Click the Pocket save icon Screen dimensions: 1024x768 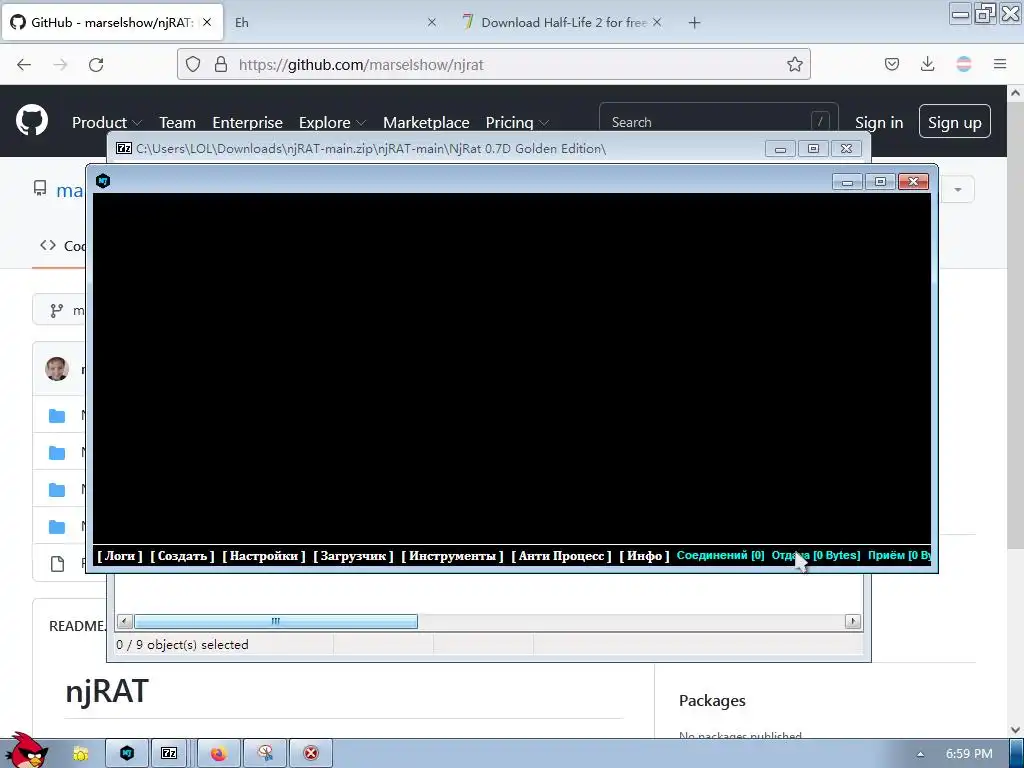pos(891,64)
